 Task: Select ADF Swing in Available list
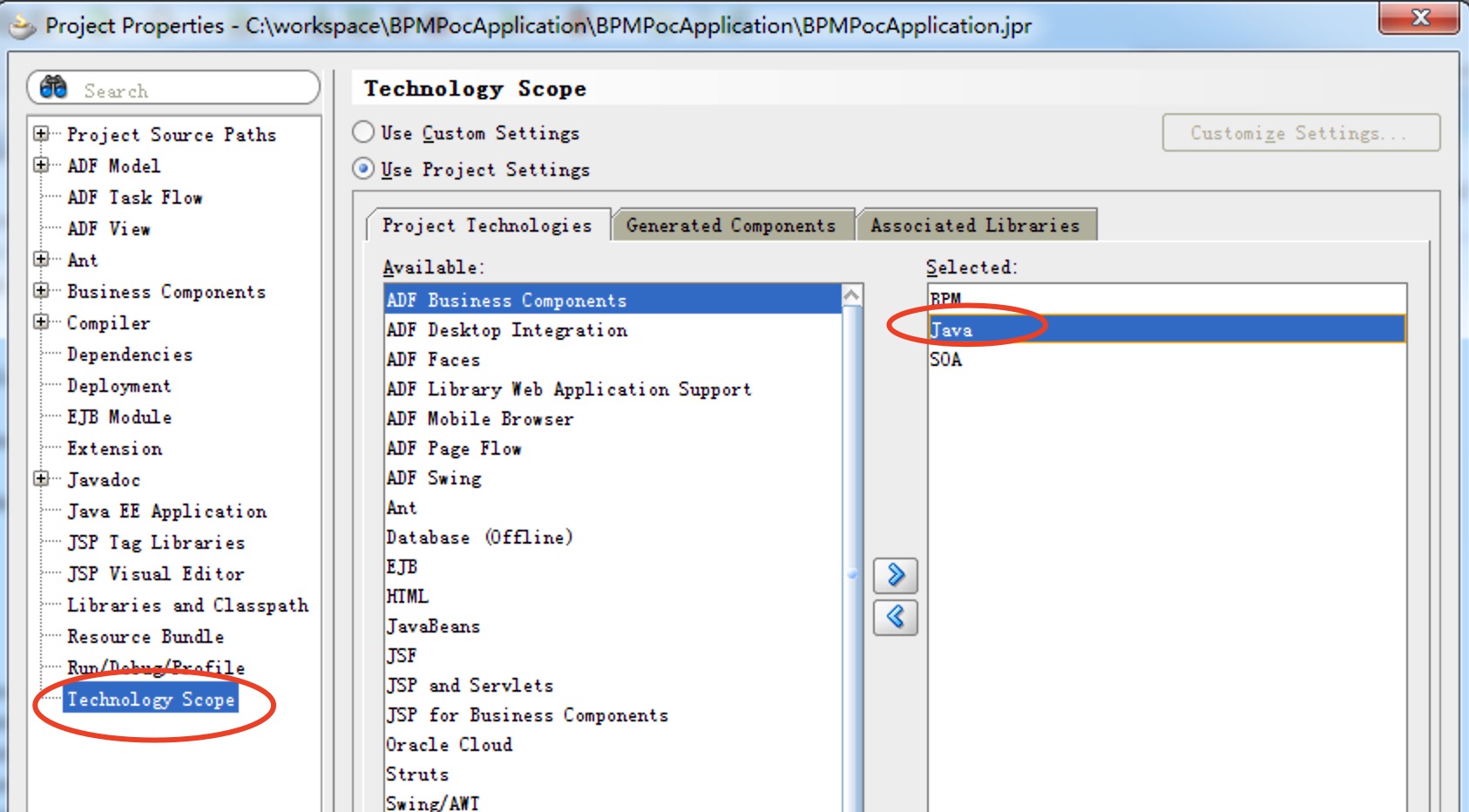(x=613, y=478)
